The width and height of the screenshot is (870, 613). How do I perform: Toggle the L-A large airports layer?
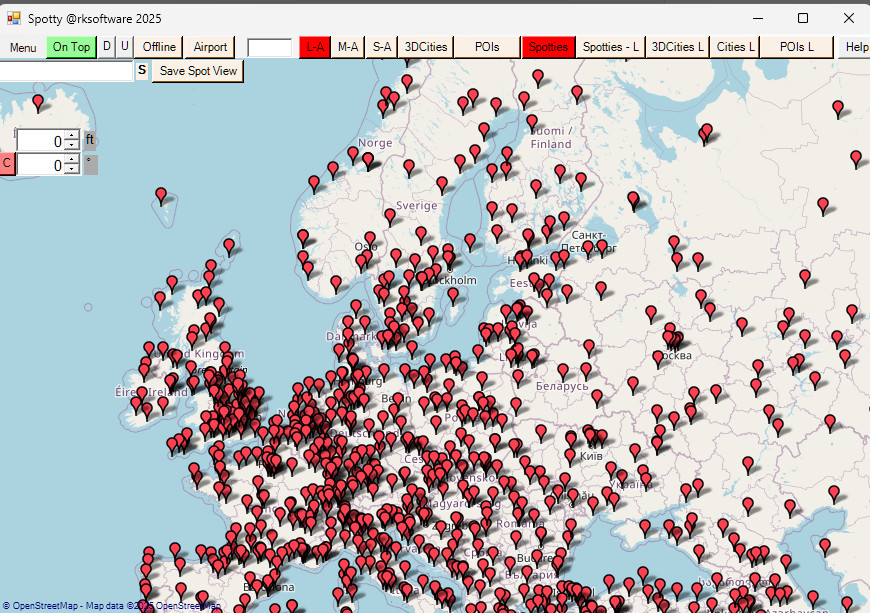[x=315, y=47]
